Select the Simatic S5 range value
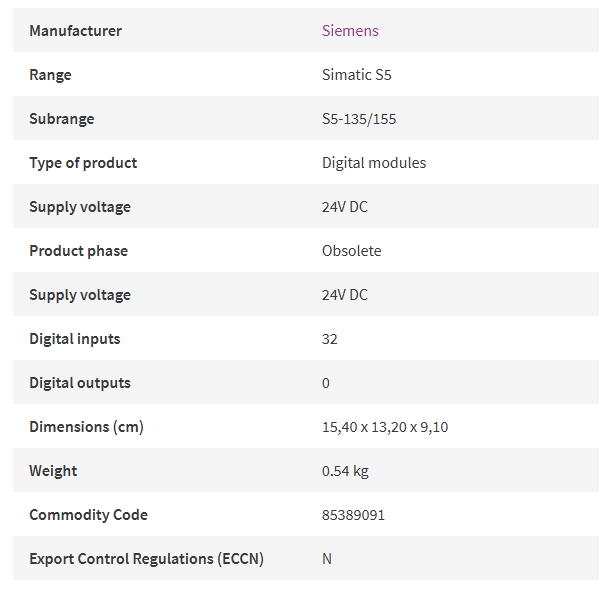The image size is (616, 596). (356, 75)
